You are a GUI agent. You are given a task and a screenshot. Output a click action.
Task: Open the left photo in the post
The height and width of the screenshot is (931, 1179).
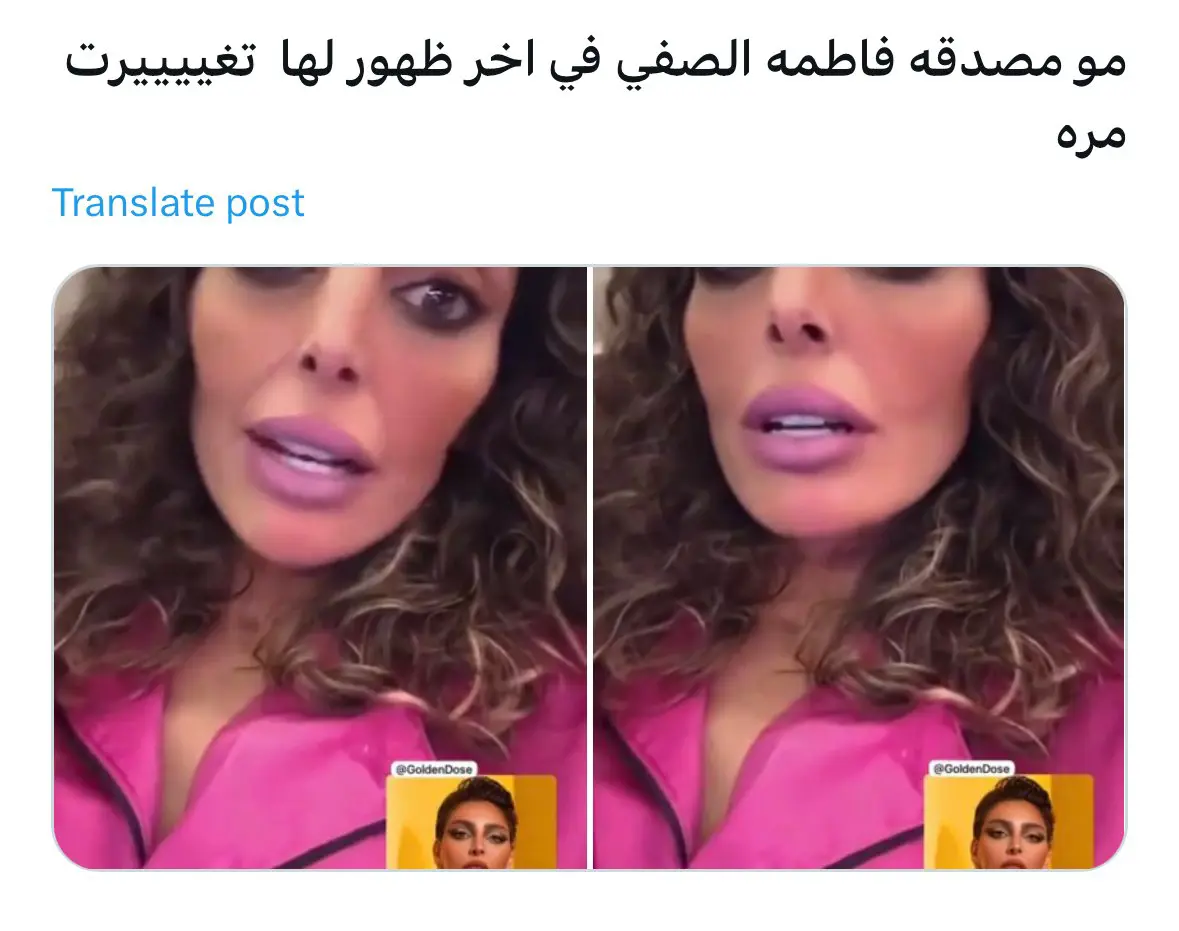tap(320, 568)
